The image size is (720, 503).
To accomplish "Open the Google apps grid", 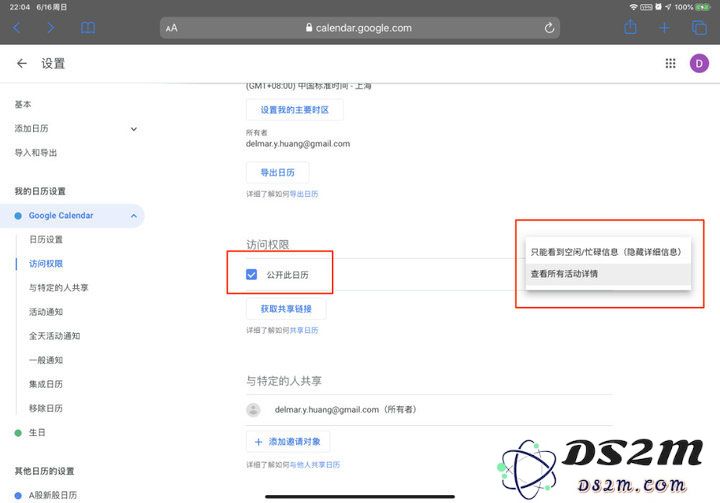I will 670,63.
